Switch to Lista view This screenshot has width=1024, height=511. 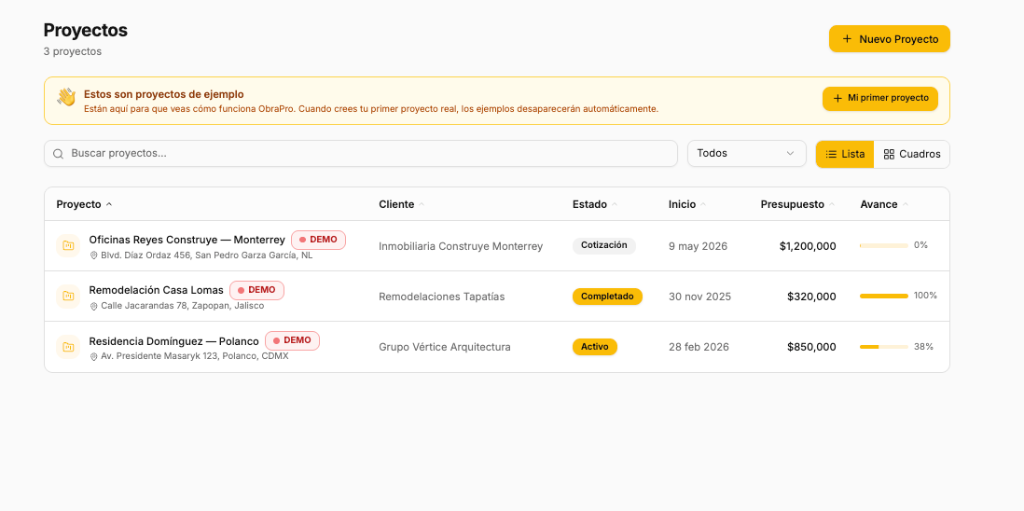pyautogui.click(x=844, y=154)
